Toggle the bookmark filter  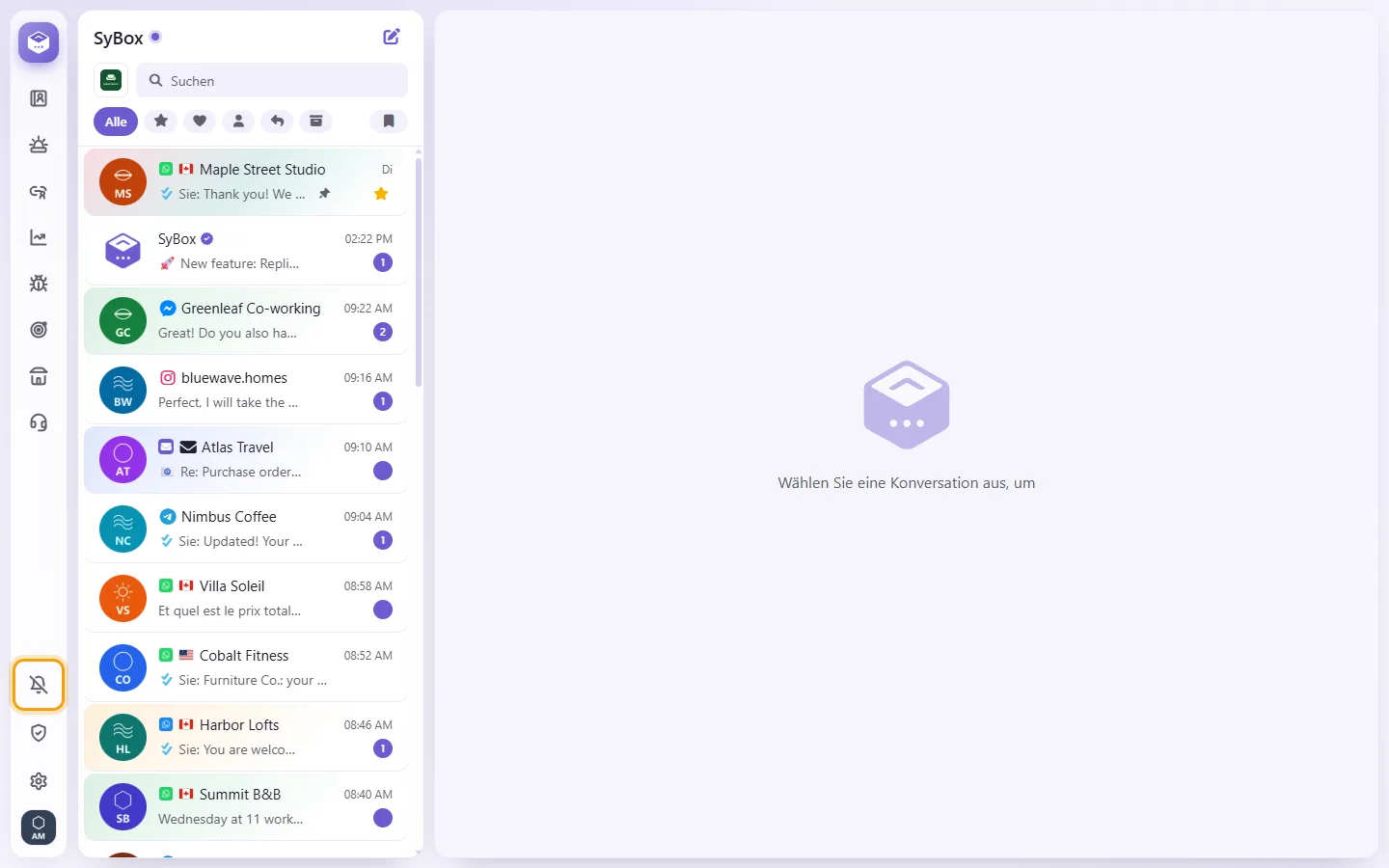click(x=389, y=121)
